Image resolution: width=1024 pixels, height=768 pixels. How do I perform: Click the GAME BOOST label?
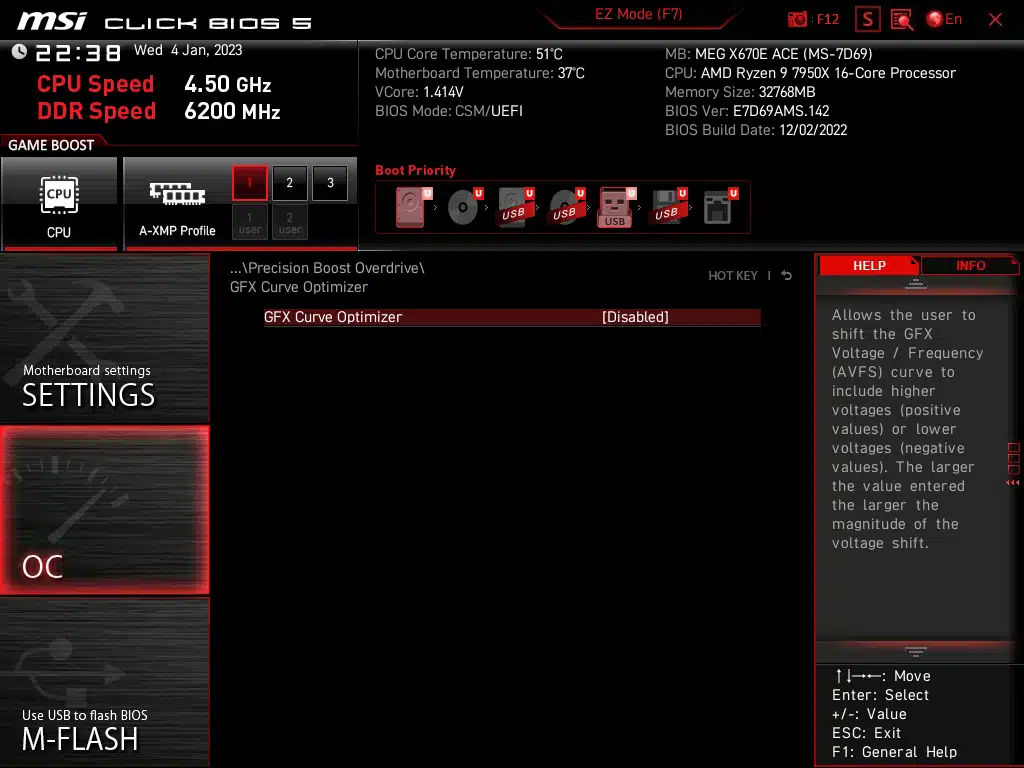51,145
